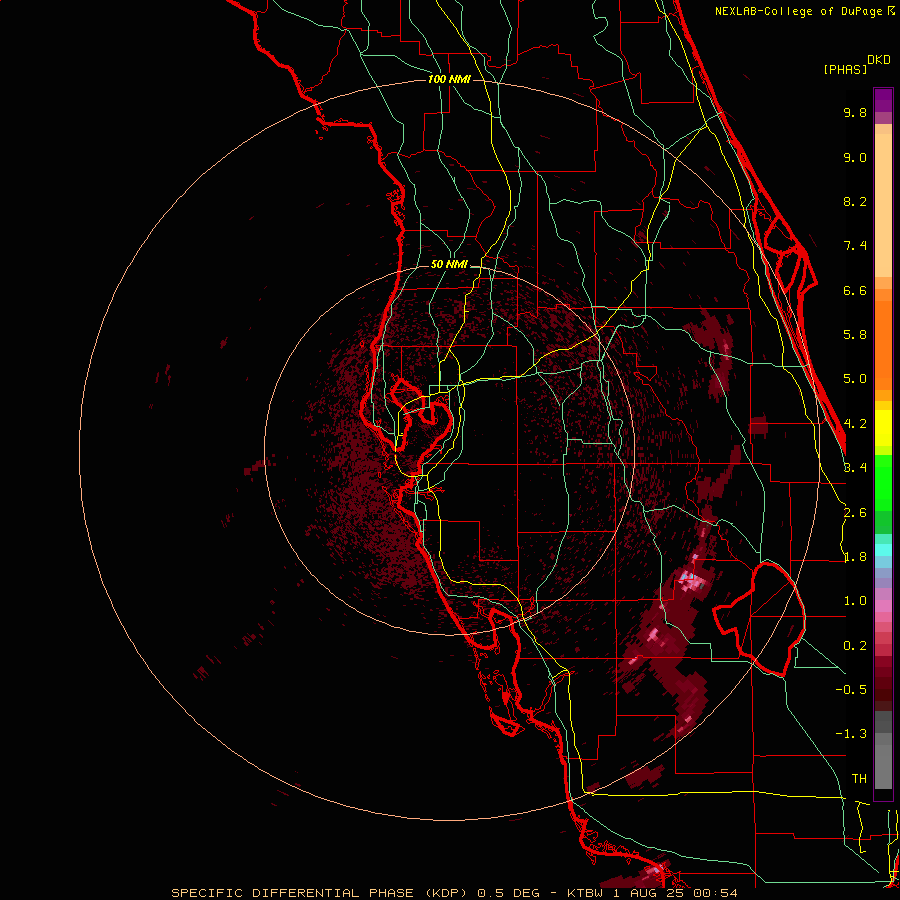Pick the purple top segment of color bar
This screenshot has width=900, height=900.
883,100
